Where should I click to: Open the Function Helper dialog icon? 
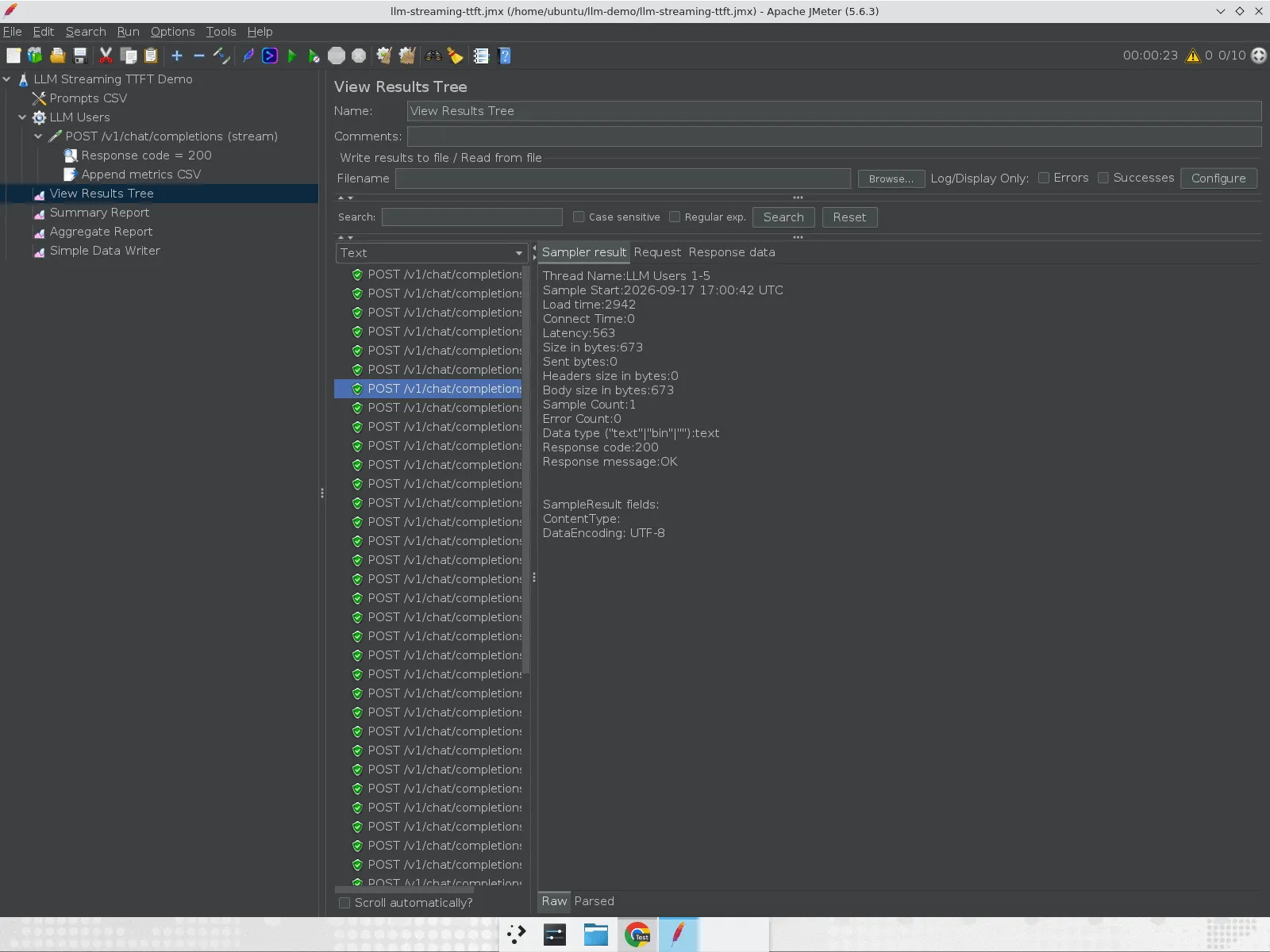point(481,56)
